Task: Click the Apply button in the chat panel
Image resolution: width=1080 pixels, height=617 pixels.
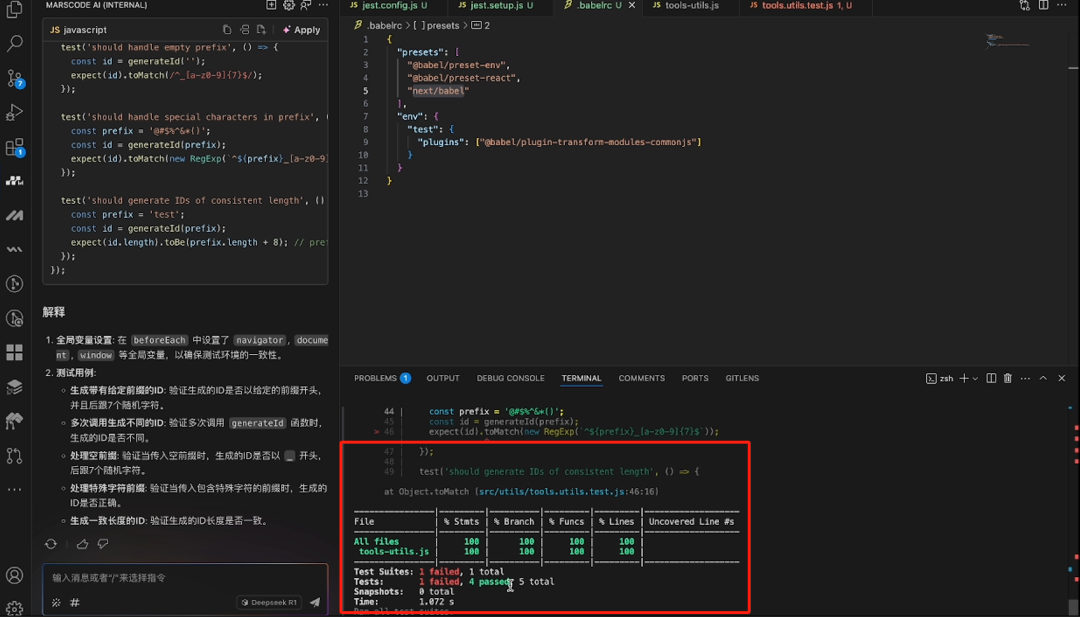Action: pos(301,30)
